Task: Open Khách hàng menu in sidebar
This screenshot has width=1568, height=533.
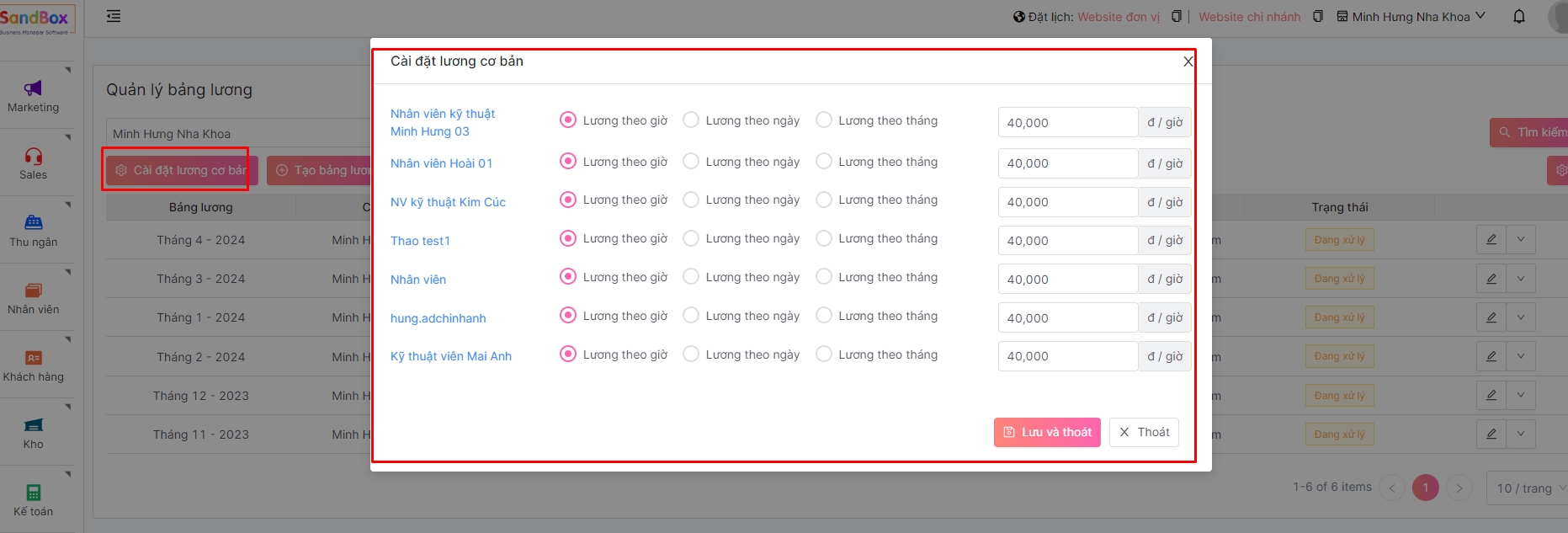Action: point(33,365)
